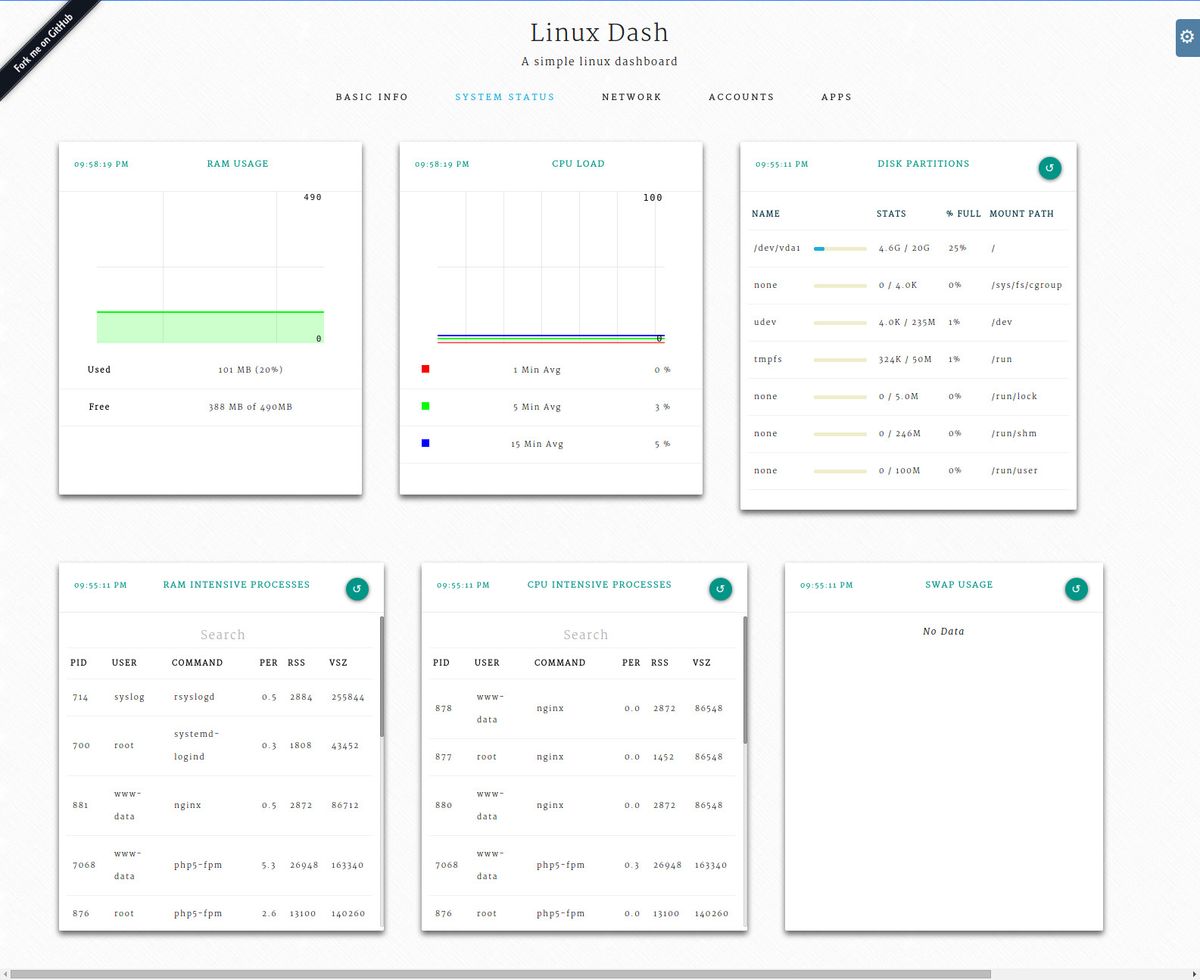Click the CPU Load widget title
The image size is (1200, 980).
578,164
